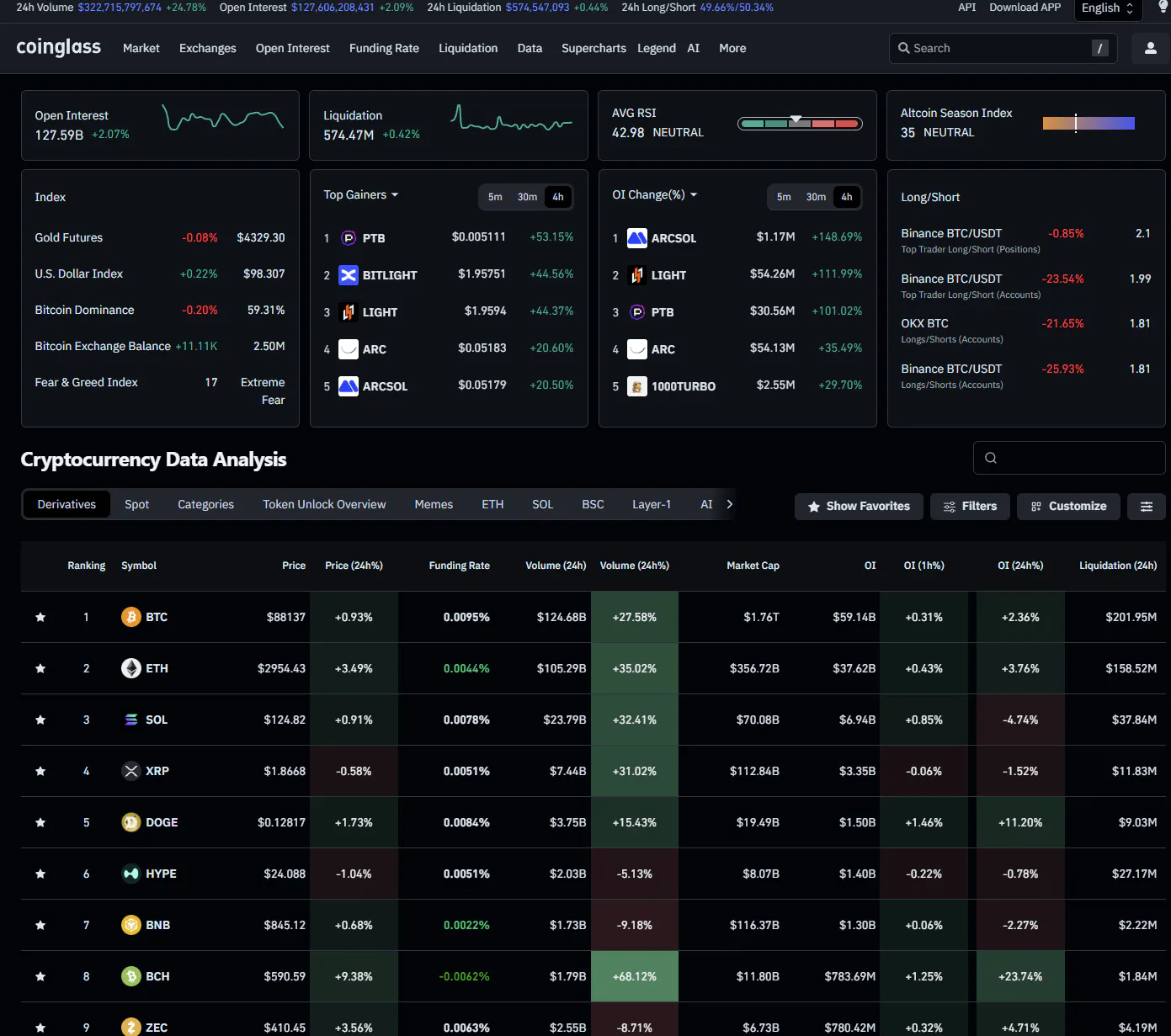This screenshot has height=1036, width=1171.
Task: Toggle favorite star for BTC
Action: pyautogui.click(x=40, y=617)
